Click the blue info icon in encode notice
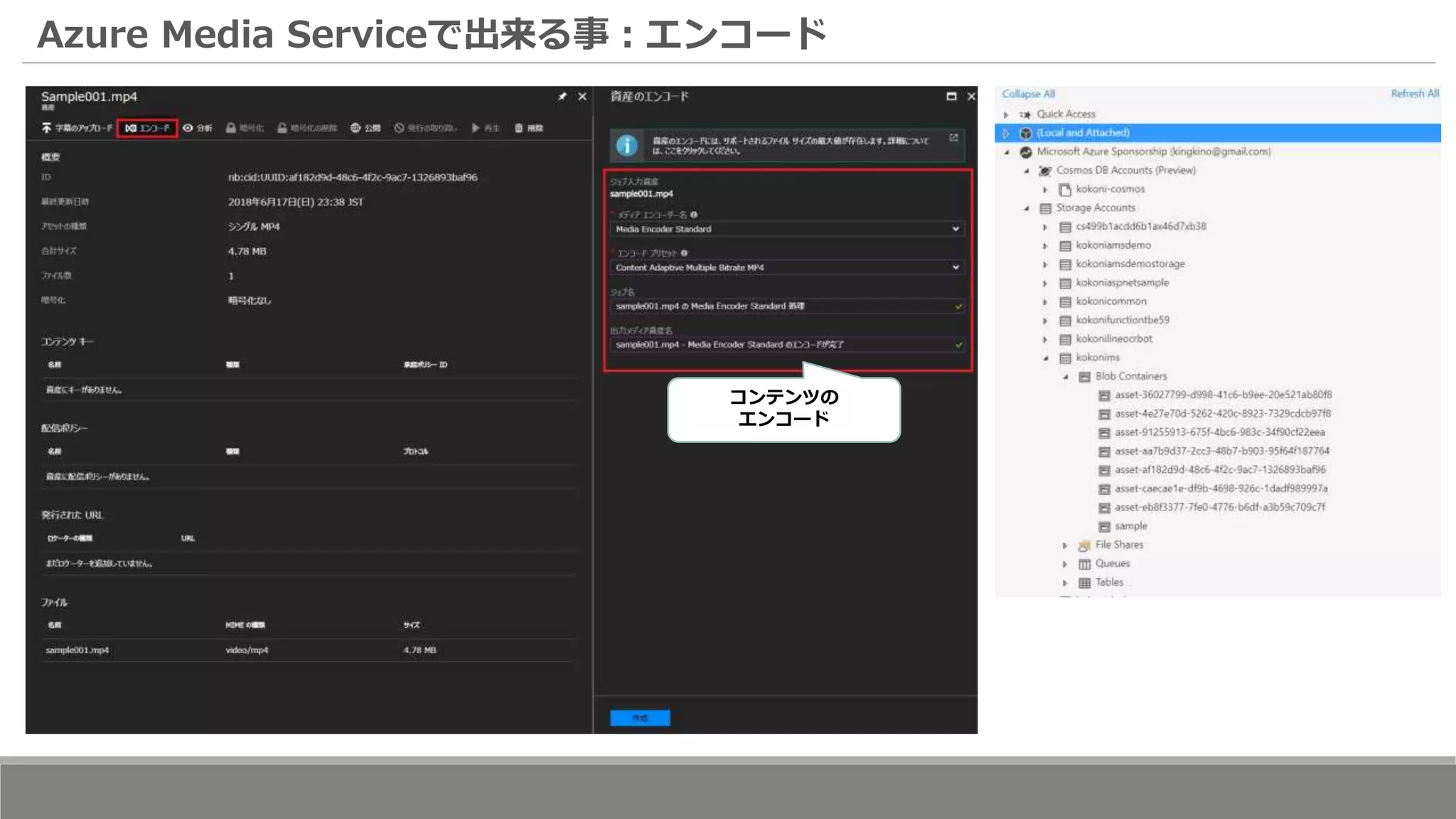 (626, 145)
